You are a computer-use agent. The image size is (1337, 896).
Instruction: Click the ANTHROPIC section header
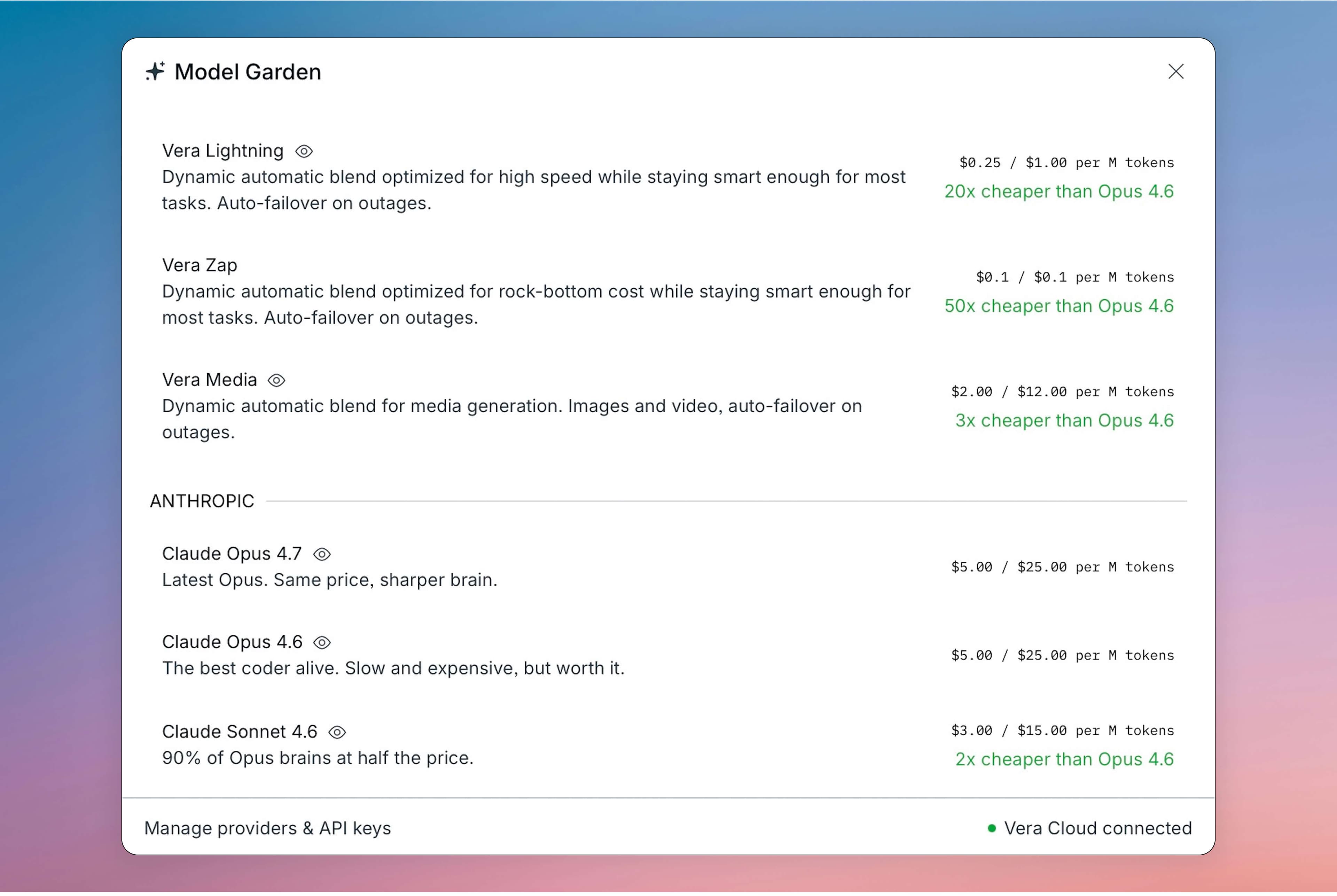click(x=202, y=501)
